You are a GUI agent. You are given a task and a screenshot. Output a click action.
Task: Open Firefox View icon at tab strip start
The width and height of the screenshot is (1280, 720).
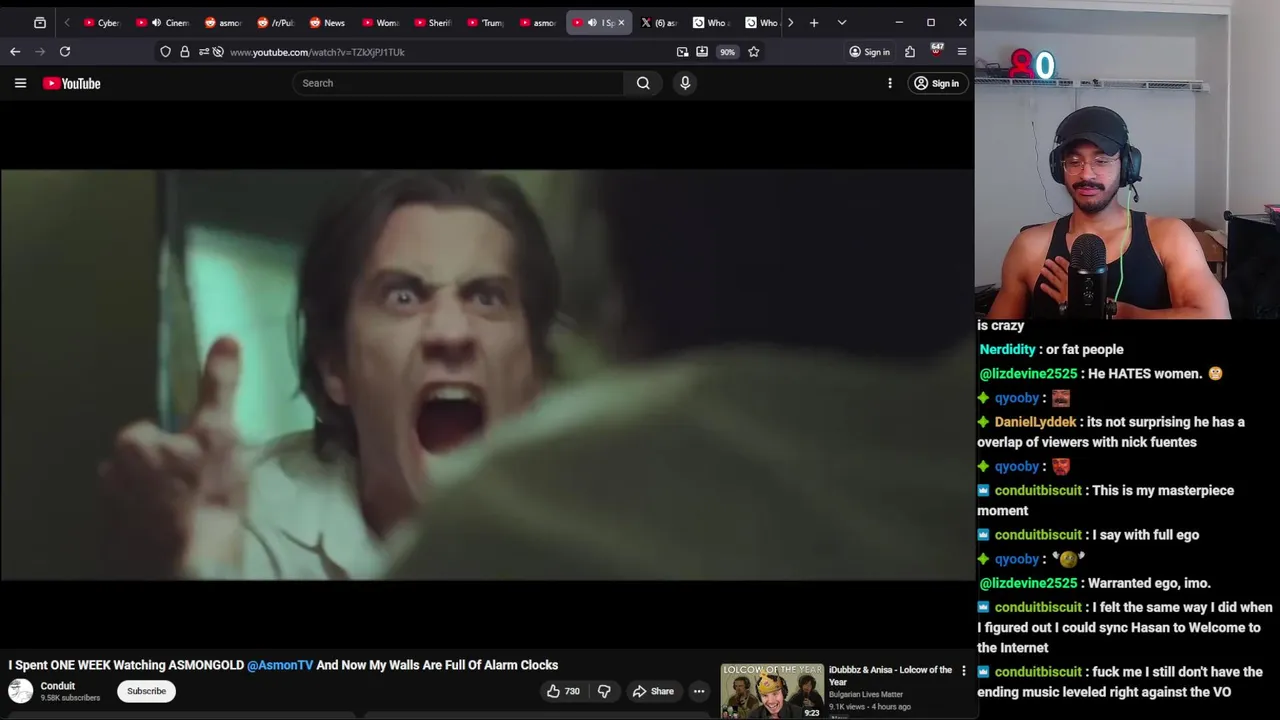pyautogui.click(x=40, y=22)
